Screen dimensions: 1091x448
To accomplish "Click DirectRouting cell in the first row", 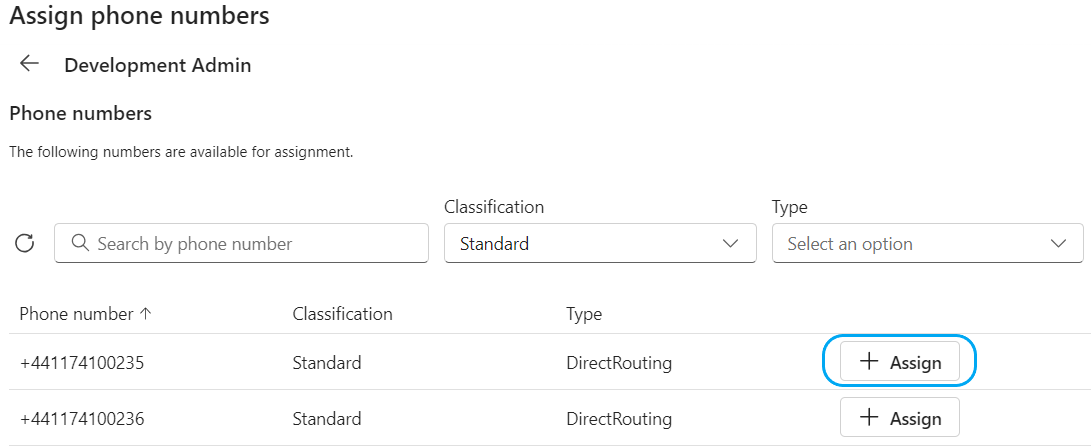I will (619, 363).
